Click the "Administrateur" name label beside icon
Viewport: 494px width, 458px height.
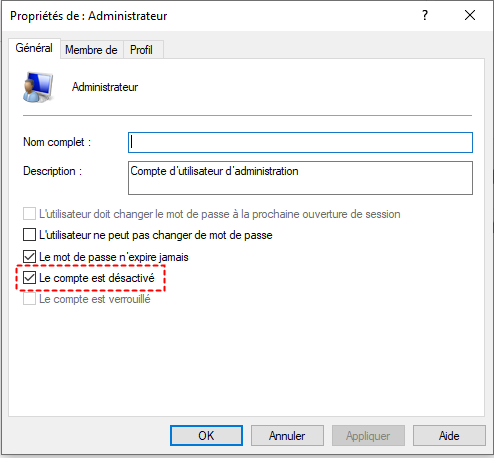(x=105, y=87)
